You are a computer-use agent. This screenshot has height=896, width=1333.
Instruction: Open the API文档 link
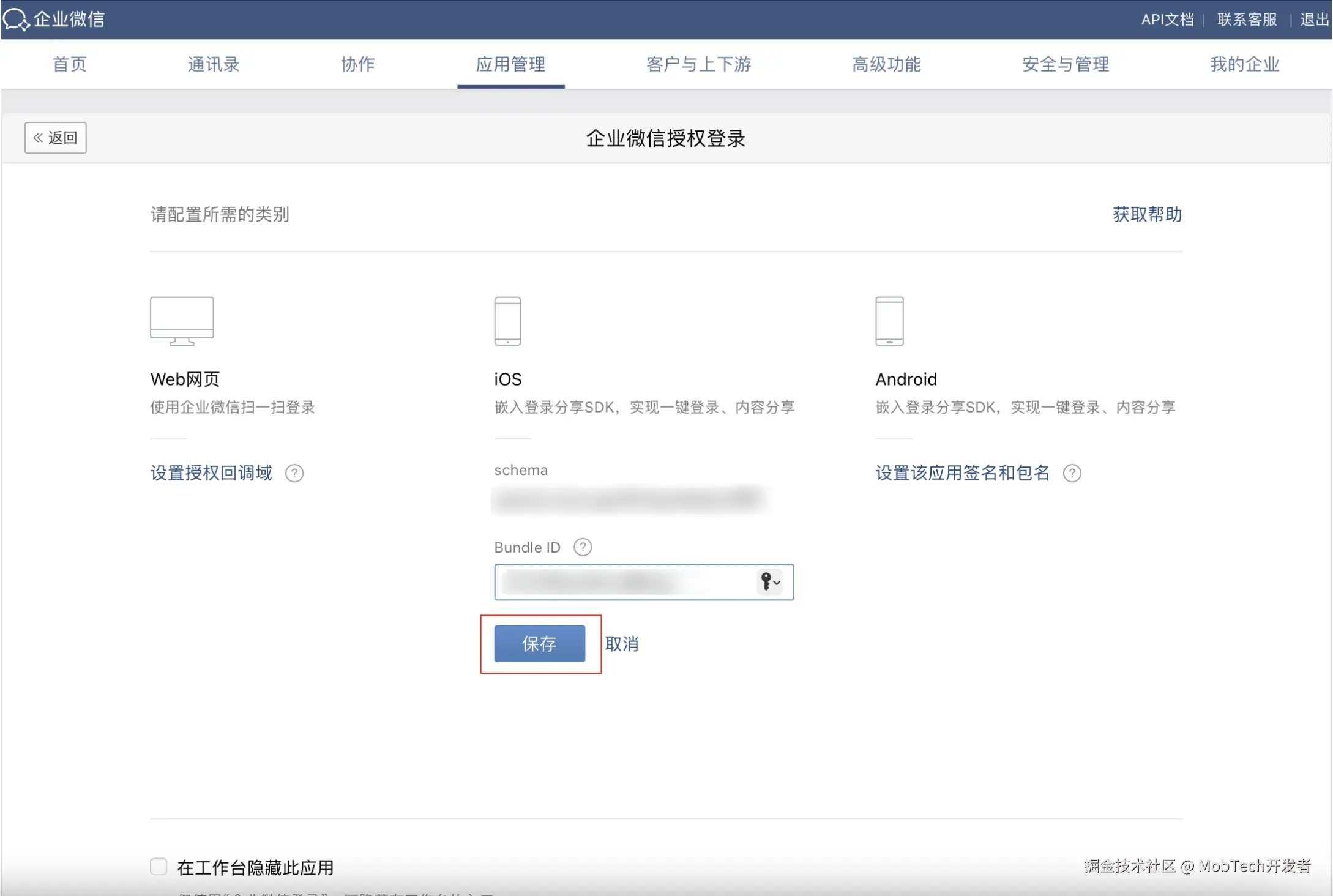tap(1167, 20)
